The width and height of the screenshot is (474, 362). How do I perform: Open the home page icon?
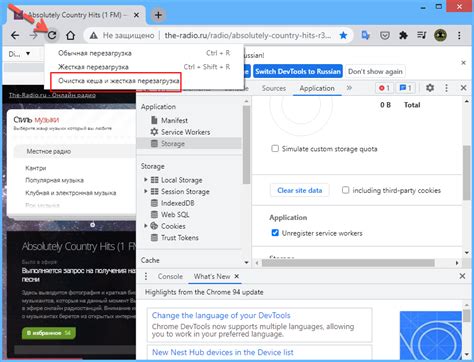[70, 35]
